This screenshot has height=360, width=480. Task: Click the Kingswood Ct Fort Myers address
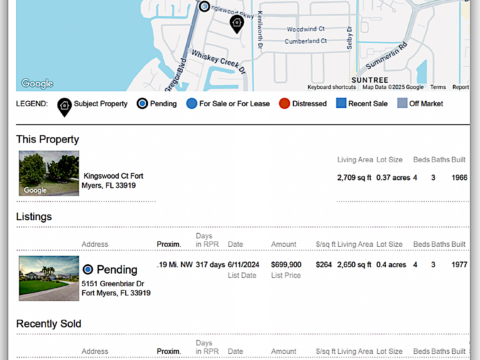[112, 181]
